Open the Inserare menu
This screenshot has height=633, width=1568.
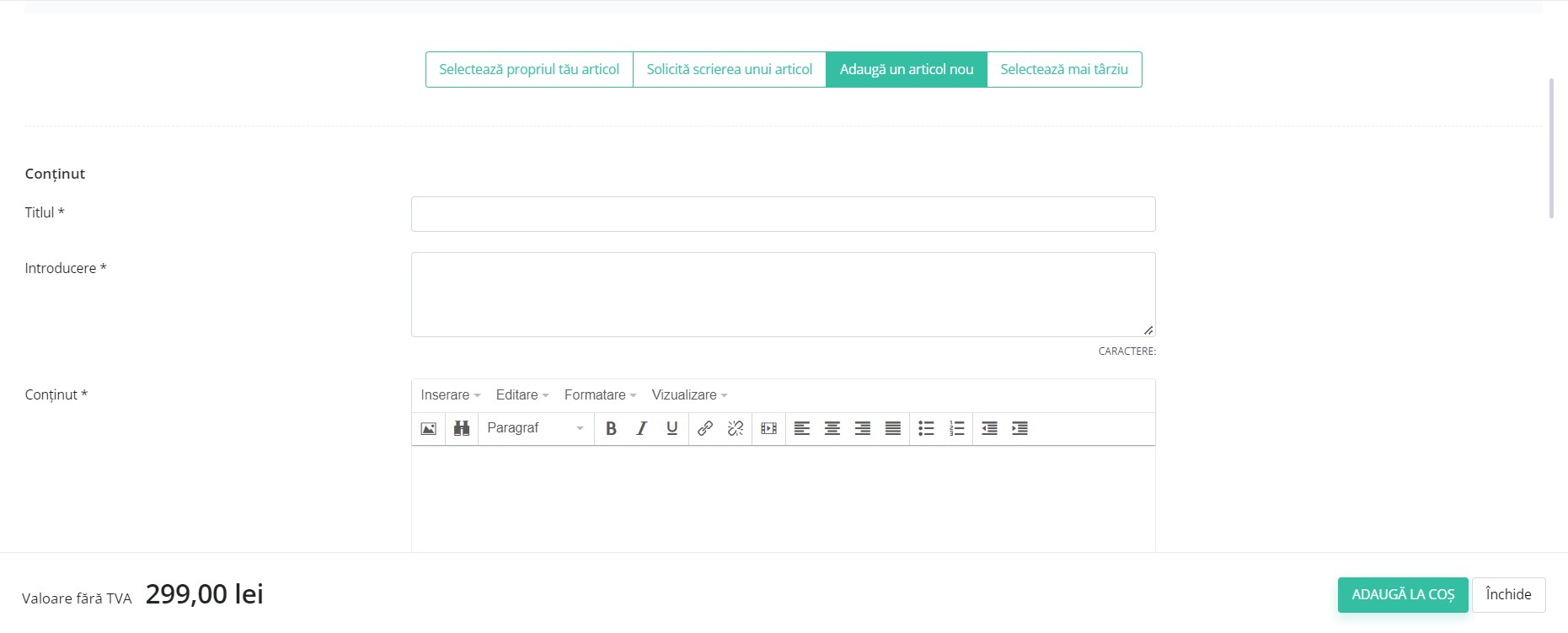(450, 394)
